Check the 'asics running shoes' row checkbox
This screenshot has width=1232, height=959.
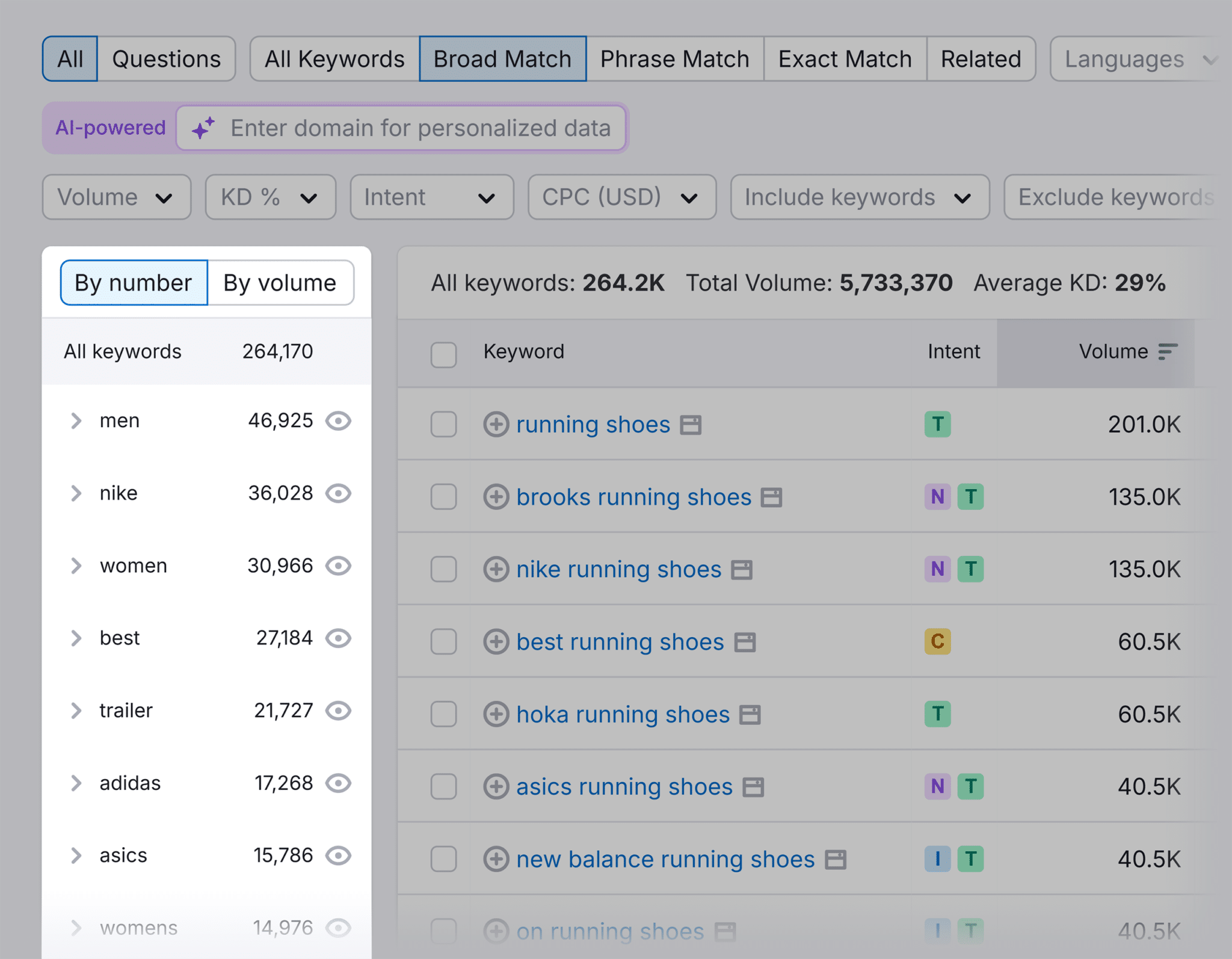(x=443, y=786)
